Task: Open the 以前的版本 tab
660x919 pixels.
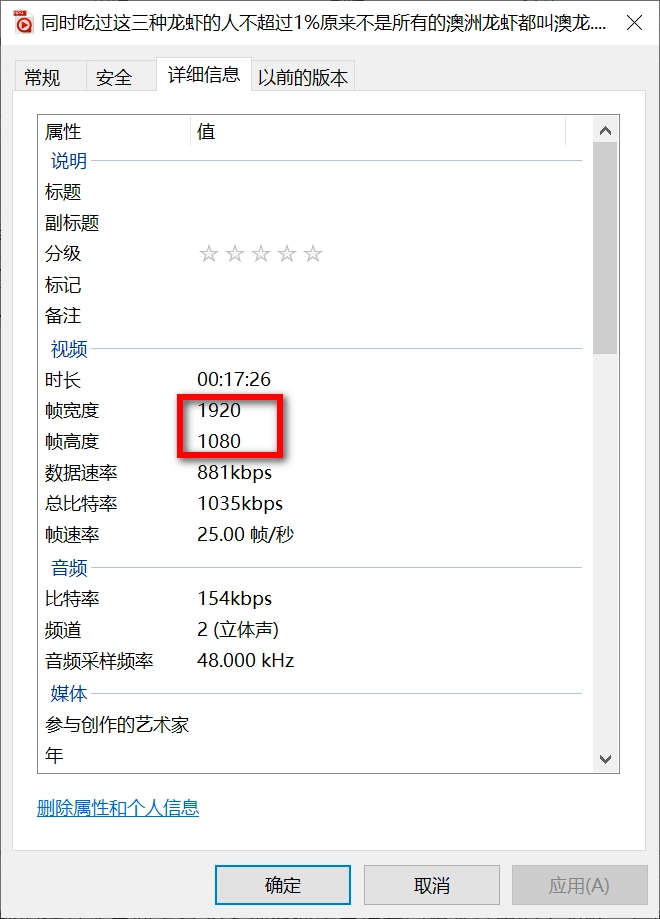Action: pos(303,77)
